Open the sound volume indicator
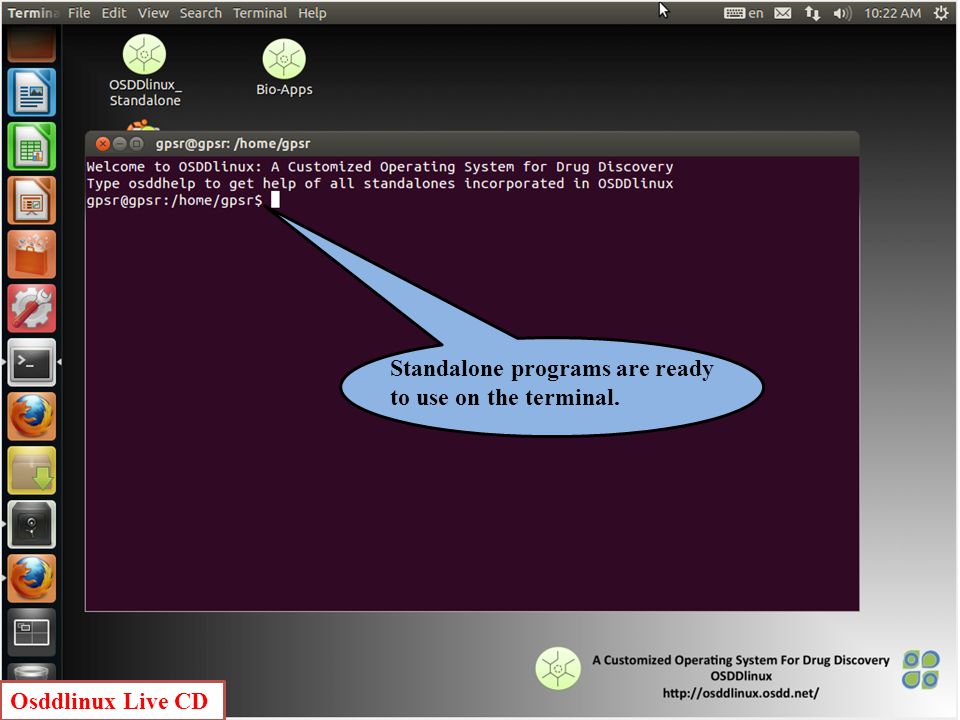The height and width of the screenshot is (720, 960). click(842, 13)
